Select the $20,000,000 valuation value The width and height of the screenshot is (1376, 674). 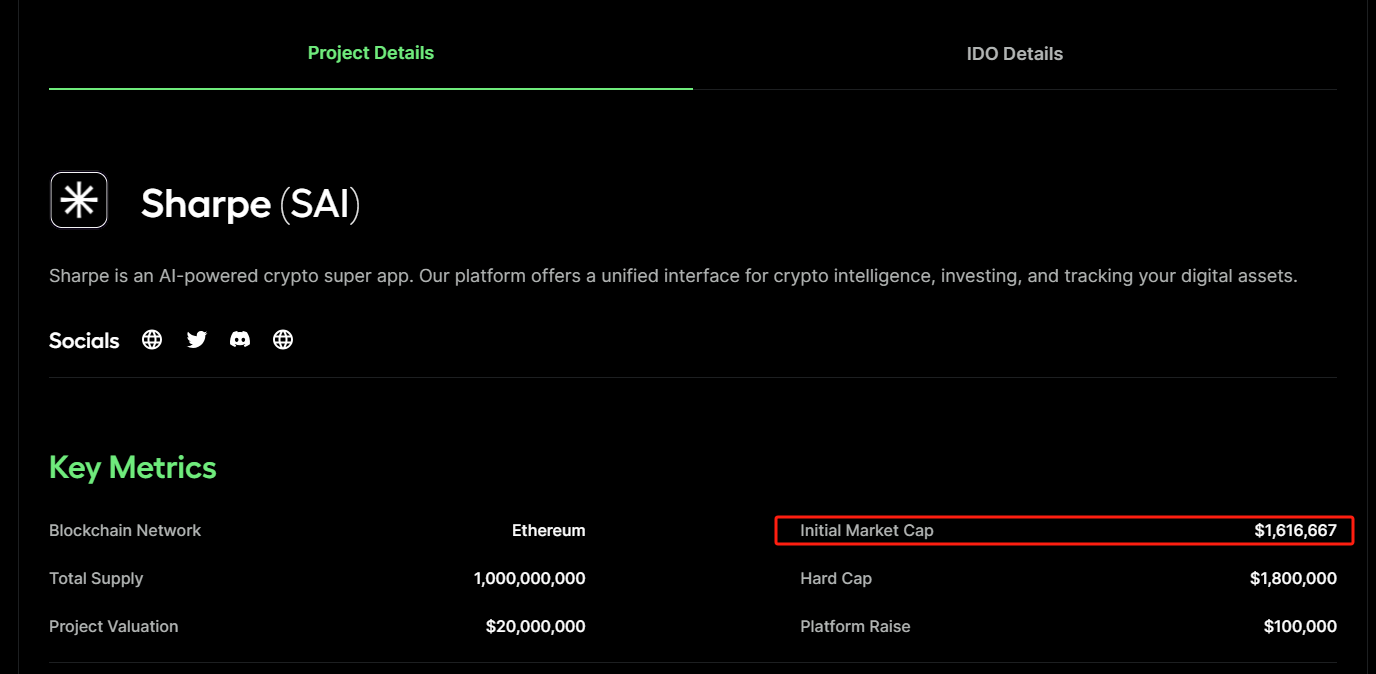pyautogui.click(x=536, y=627)
